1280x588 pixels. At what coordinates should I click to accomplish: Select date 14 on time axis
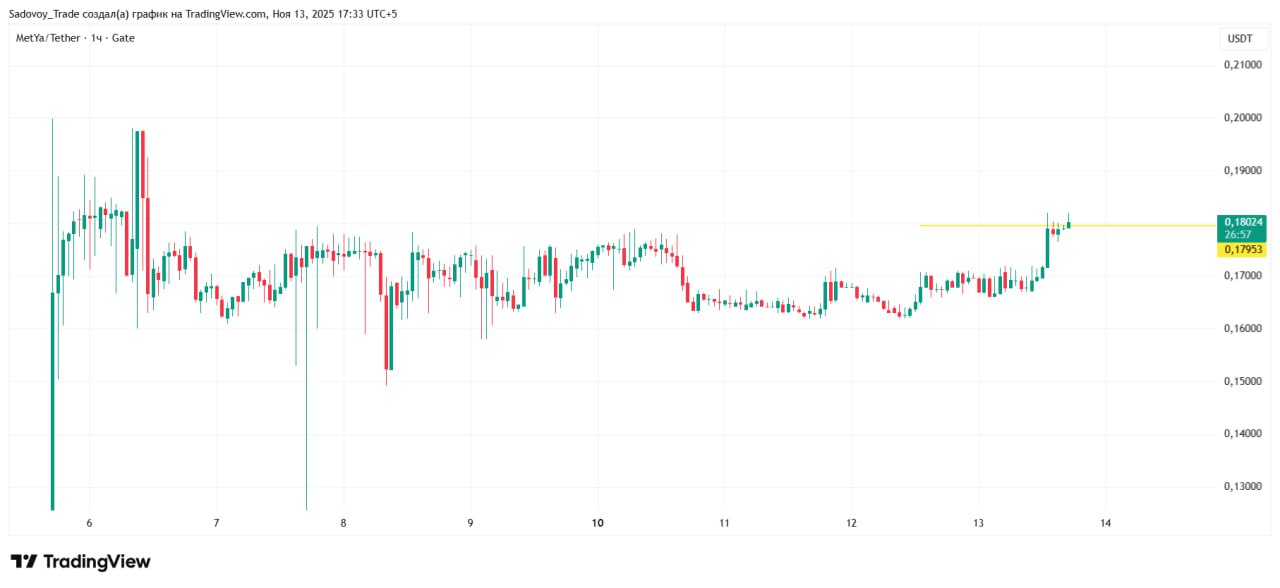pyautogui.click(x=1105, y=523)
